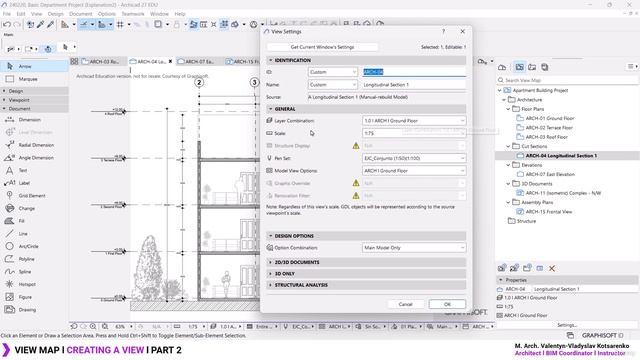Click Cancel in View Settings
640x360 pixels.
pos(405,304)
